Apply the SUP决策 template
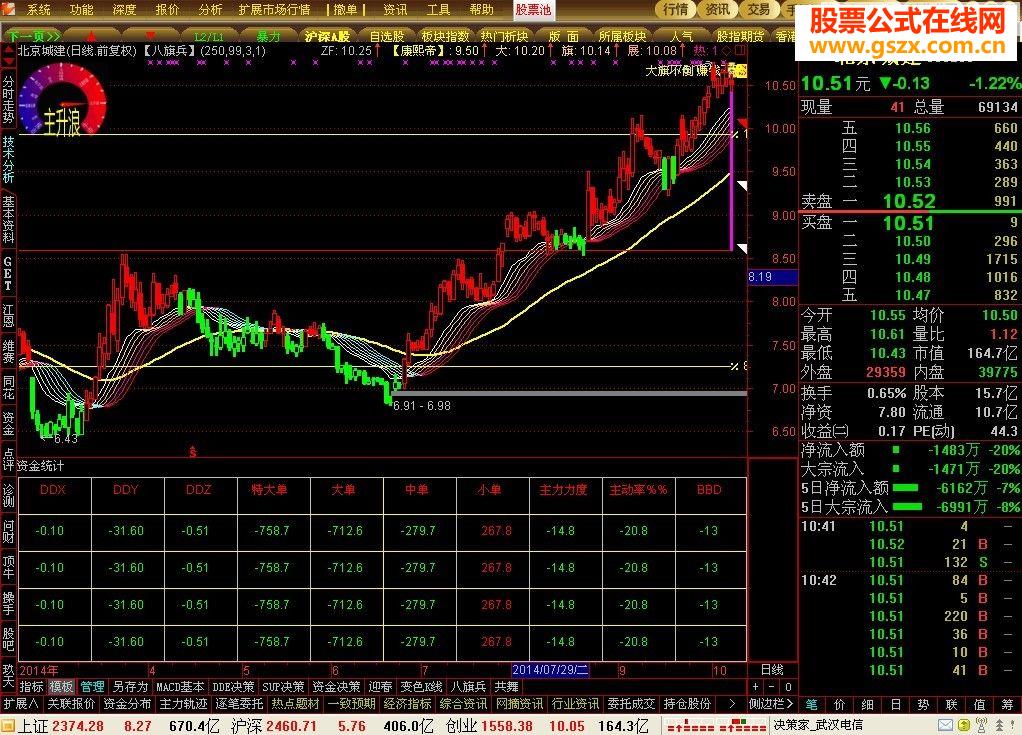Image resolution: width=1022 pixels, height=735 pixels. [284, 687]
